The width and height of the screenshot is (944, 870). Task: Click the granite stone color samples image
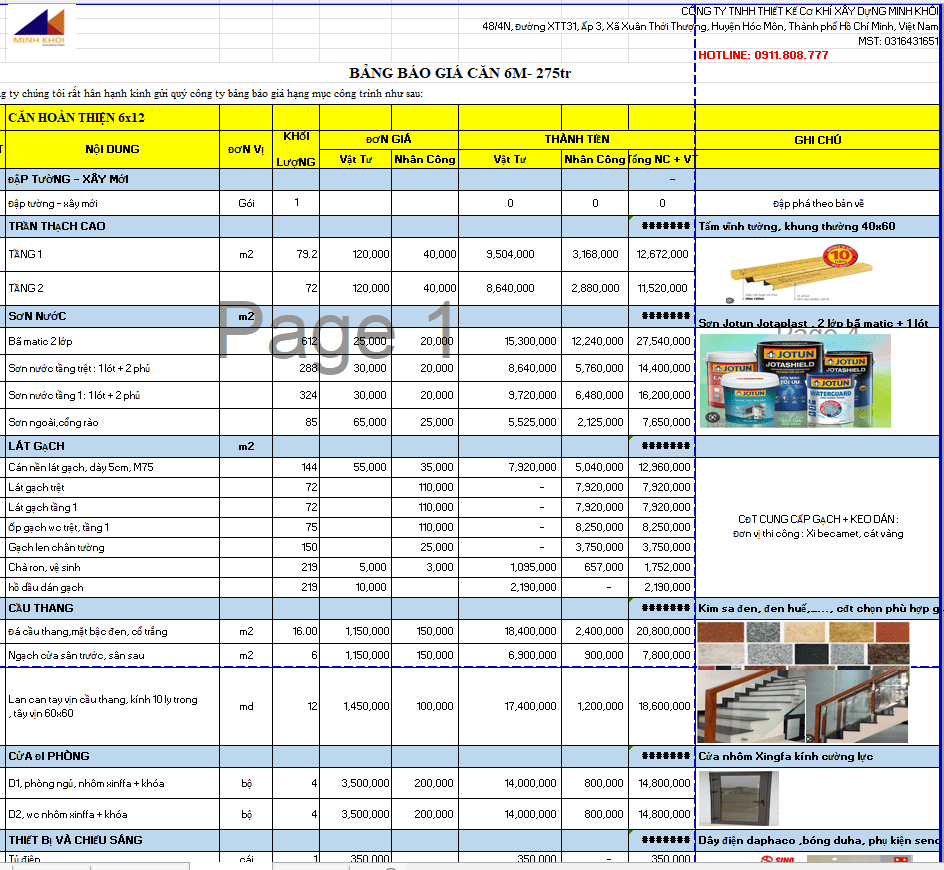pos(803,644)
